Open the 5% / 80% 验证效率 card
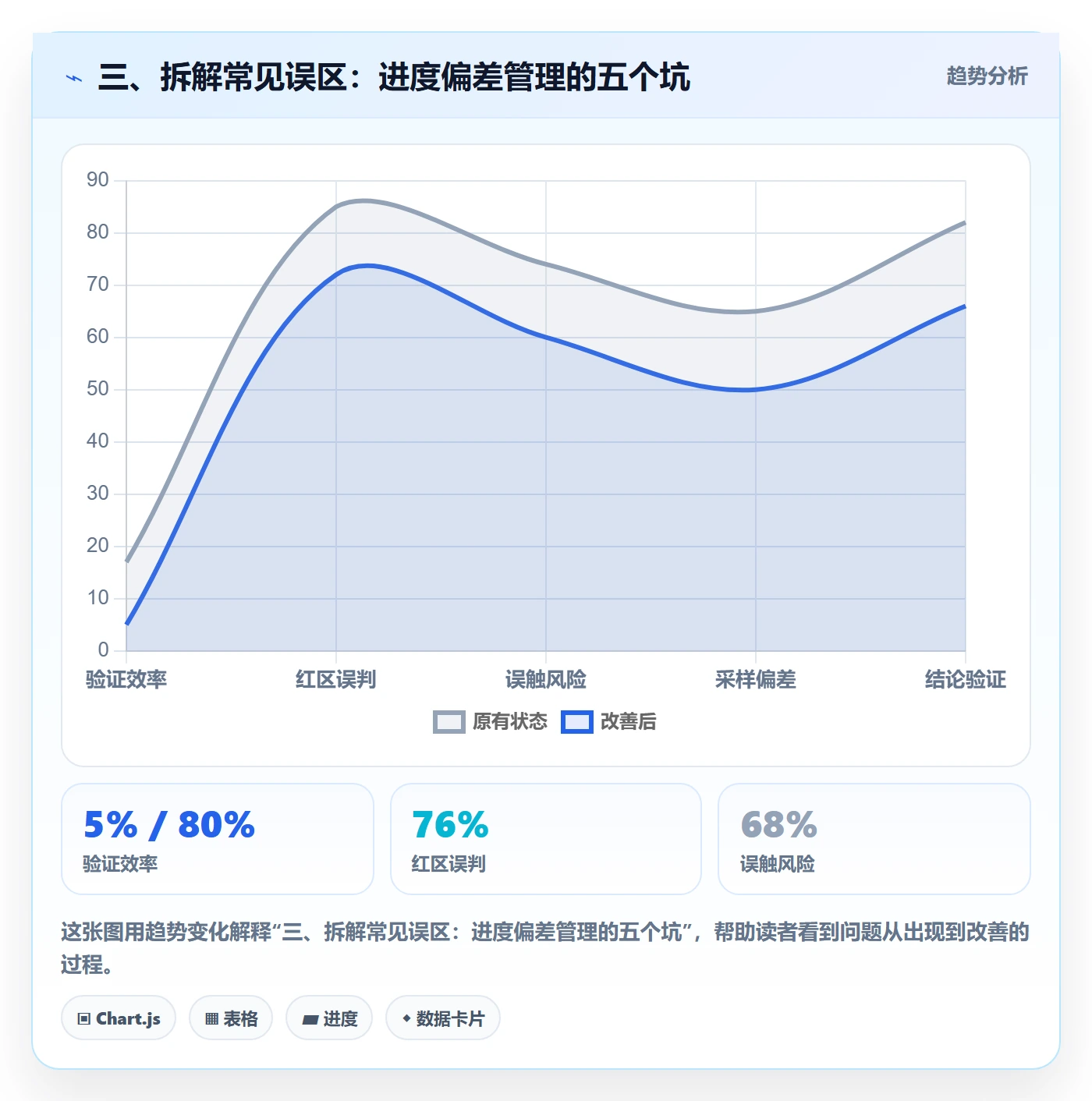This screenshot has width=1092, height=1101. coord(218,839)
